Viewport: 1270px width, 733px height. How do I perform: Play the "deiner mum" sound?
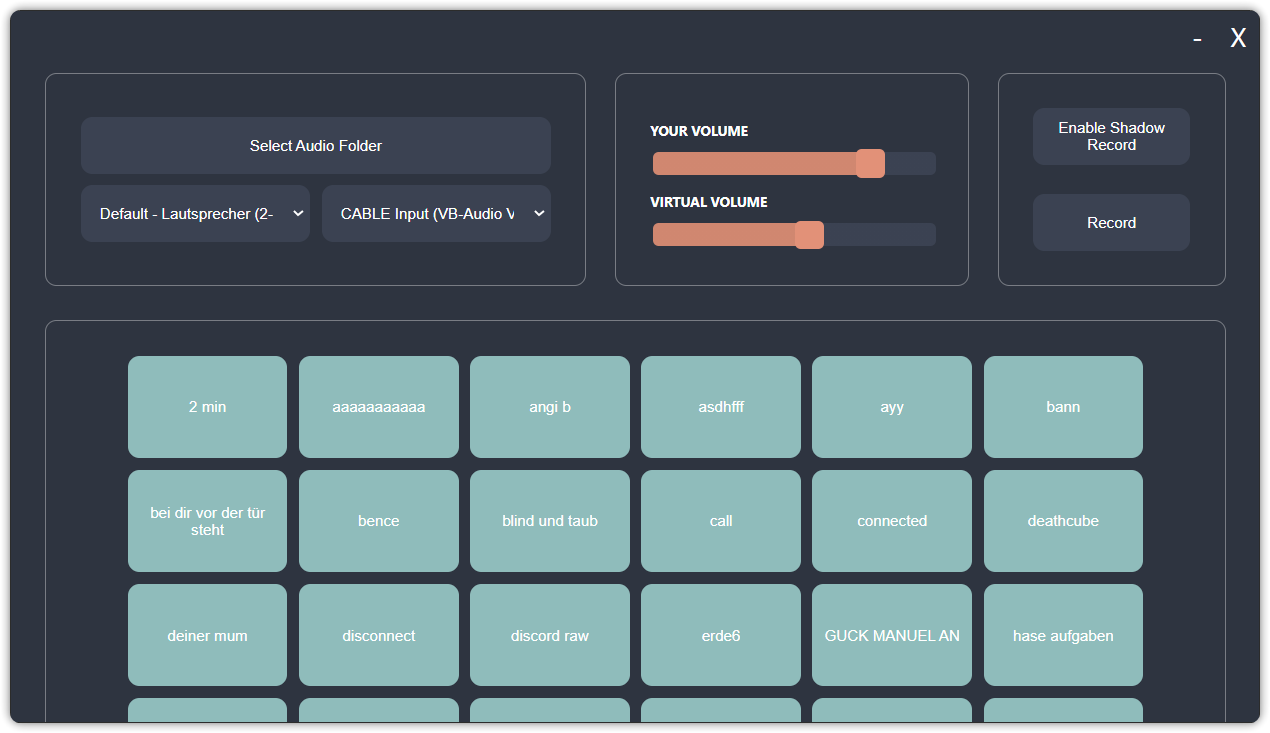click(207, 635)
